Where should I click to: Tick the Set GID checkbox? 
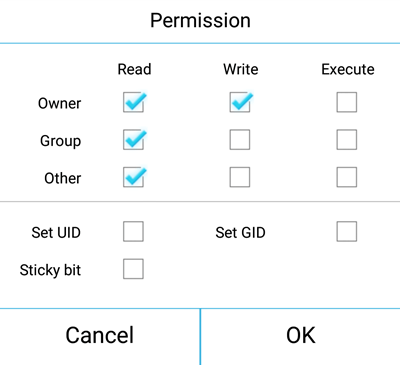(347, 231)
